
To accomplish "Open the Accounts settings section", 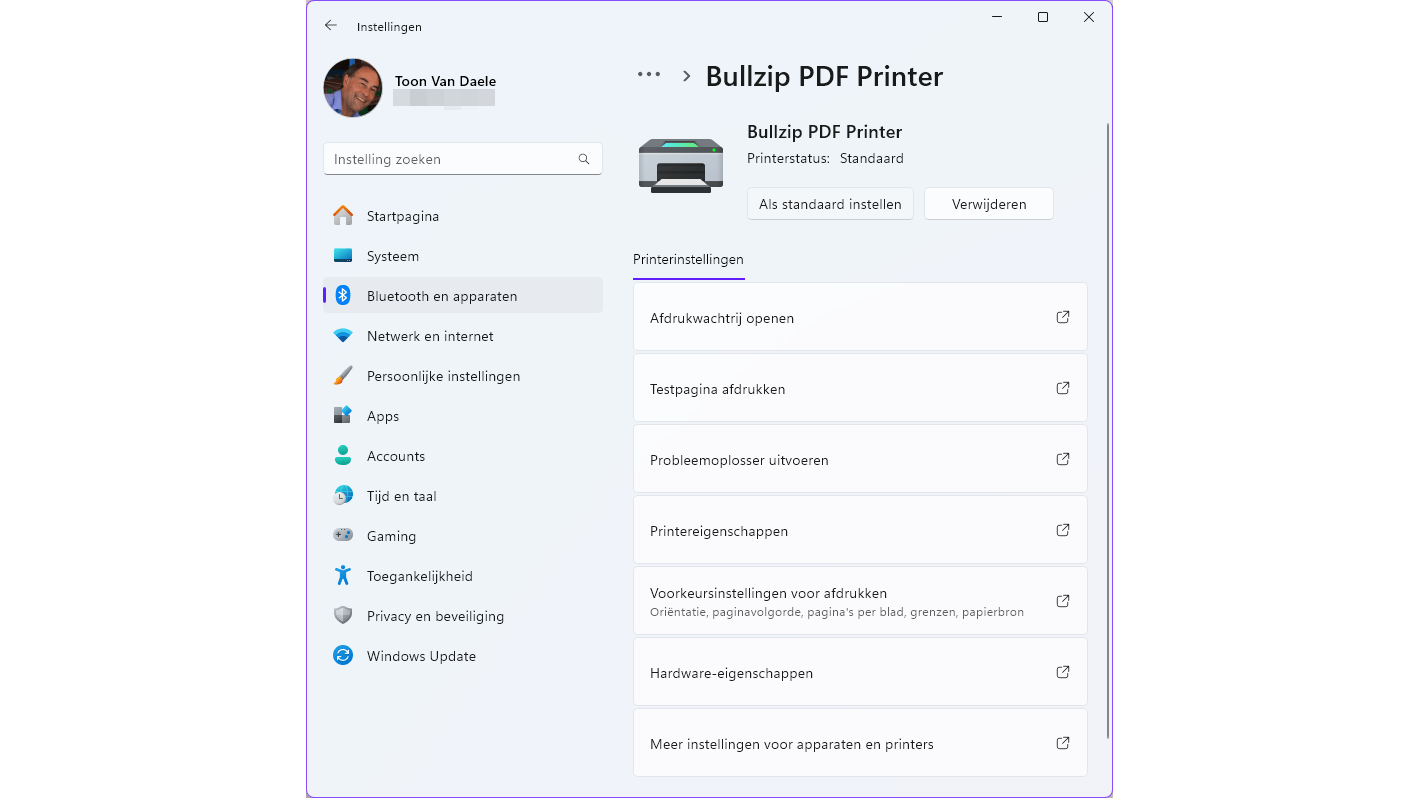I will [x=463, y=456].
